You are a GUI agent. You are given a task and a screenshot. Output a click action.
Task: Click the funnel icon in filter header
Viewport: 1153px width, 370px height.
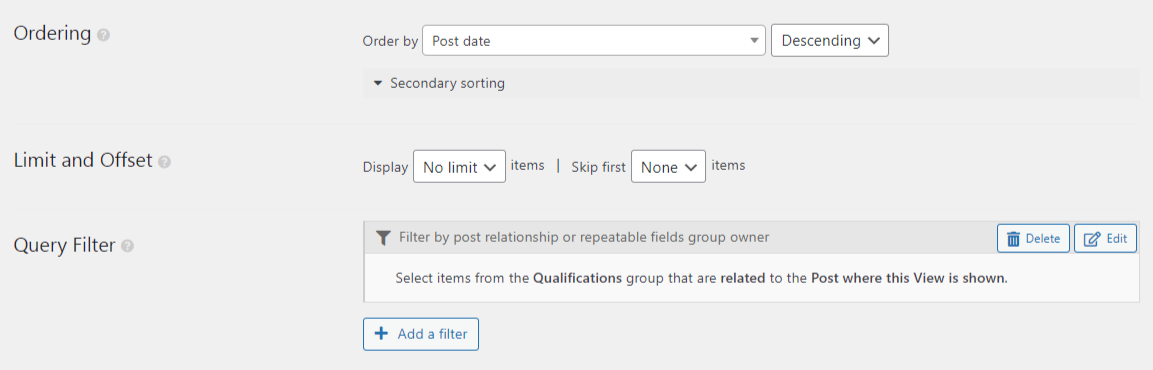tap(383, 238)
